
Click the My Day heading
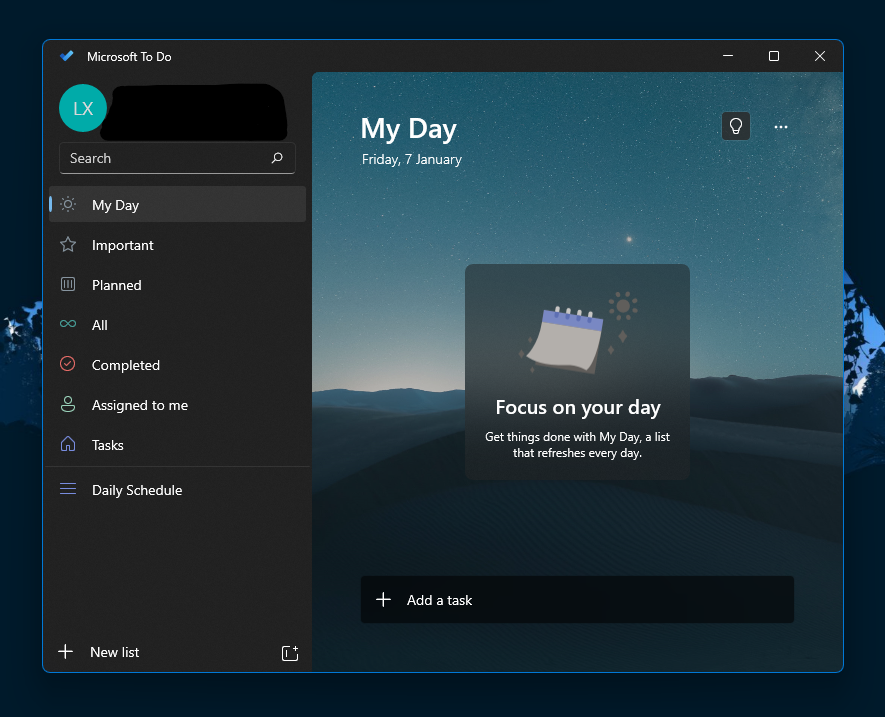click(x=409, y=129)
